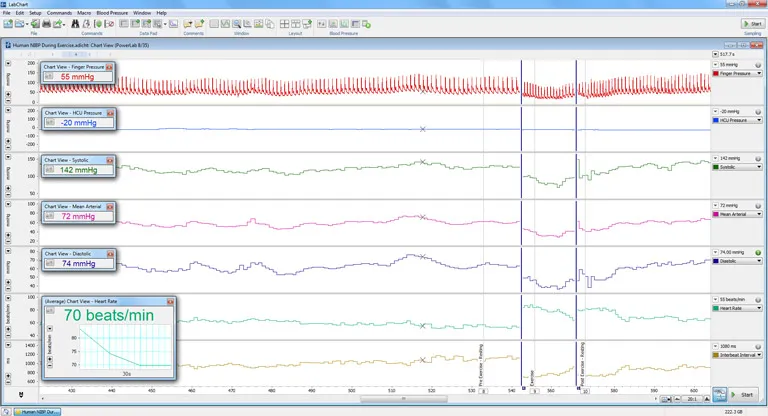
Task: Open the Blood Pressure menu
Action: point(111,12)
